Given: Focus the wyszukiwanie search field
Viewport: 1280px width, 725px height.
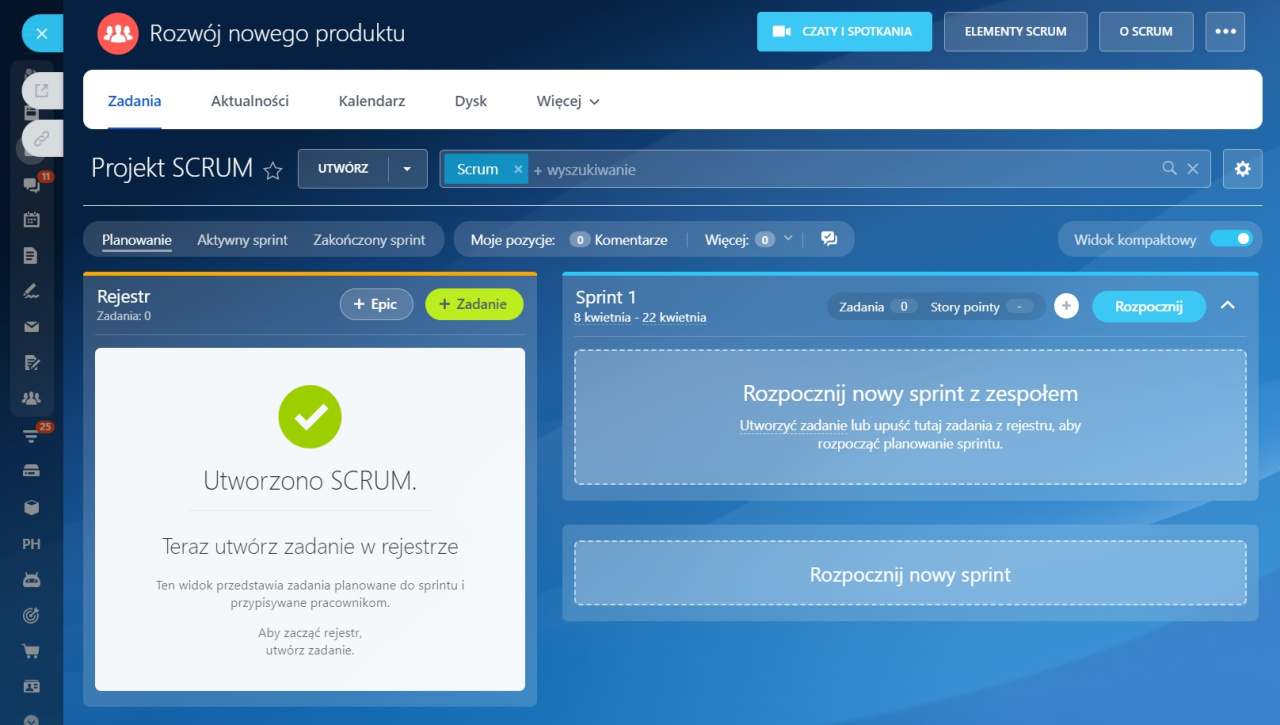Looking at the screenshot, I should (x=840, y=169).
